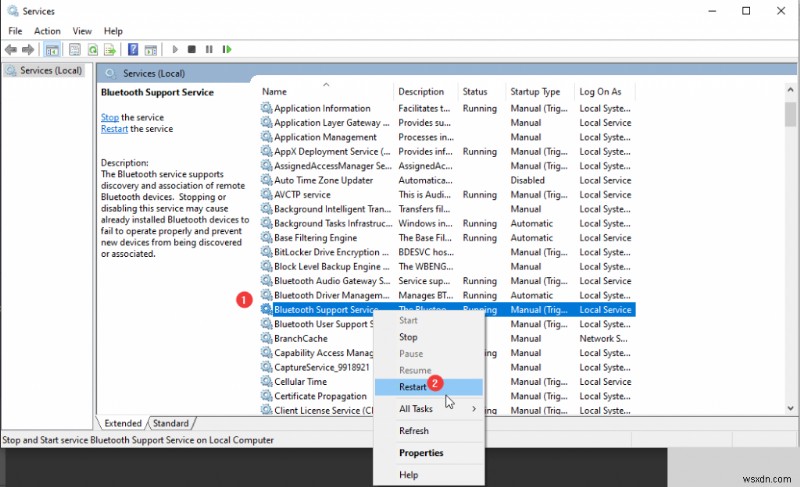This screenshot has height=487, width=800.
Task: Click gear icon beside Base Filtering Engine
Action: coord(266,238)
